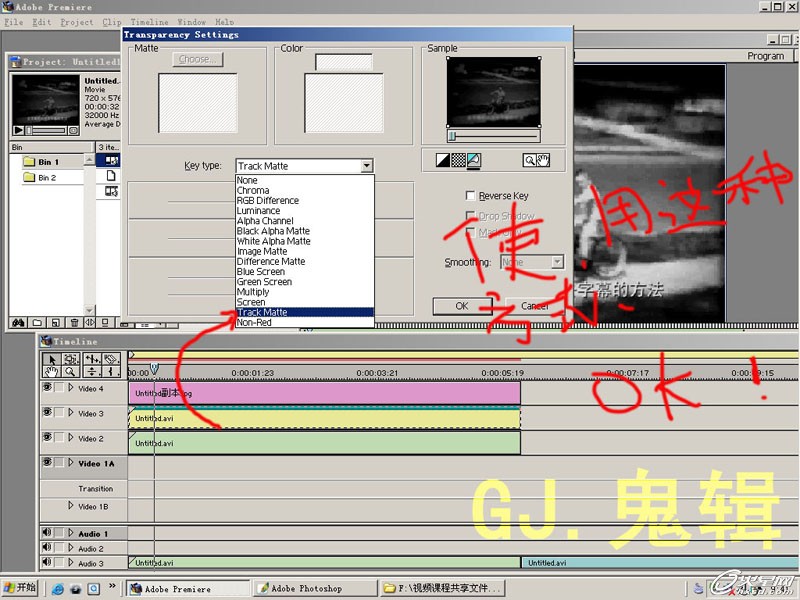800x600 pixels.
Task: Click the Create Item icon in Project
Action: point(56,322)
